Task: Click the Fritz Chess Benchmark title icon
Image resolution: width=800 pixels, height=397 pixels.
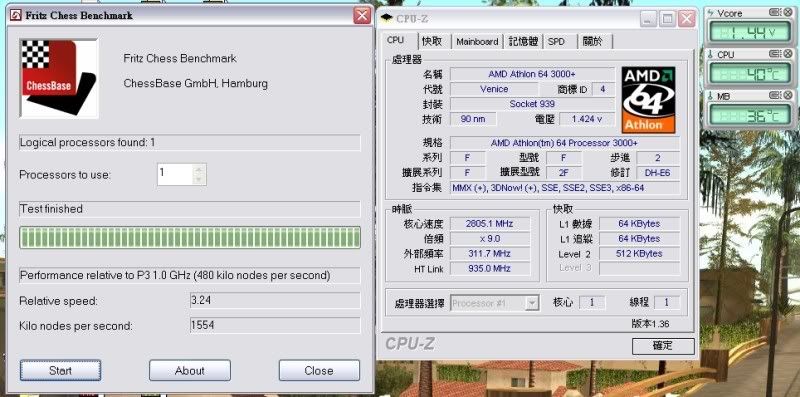Action: point(16,15)
